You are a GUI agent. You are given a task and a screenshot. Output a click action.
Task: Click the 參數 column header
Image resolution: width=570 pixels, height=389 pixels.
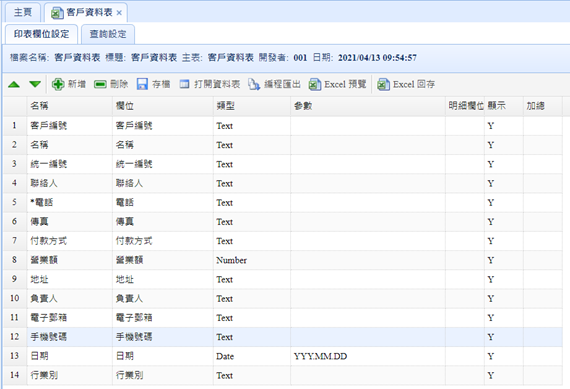(x=368, y=106)
